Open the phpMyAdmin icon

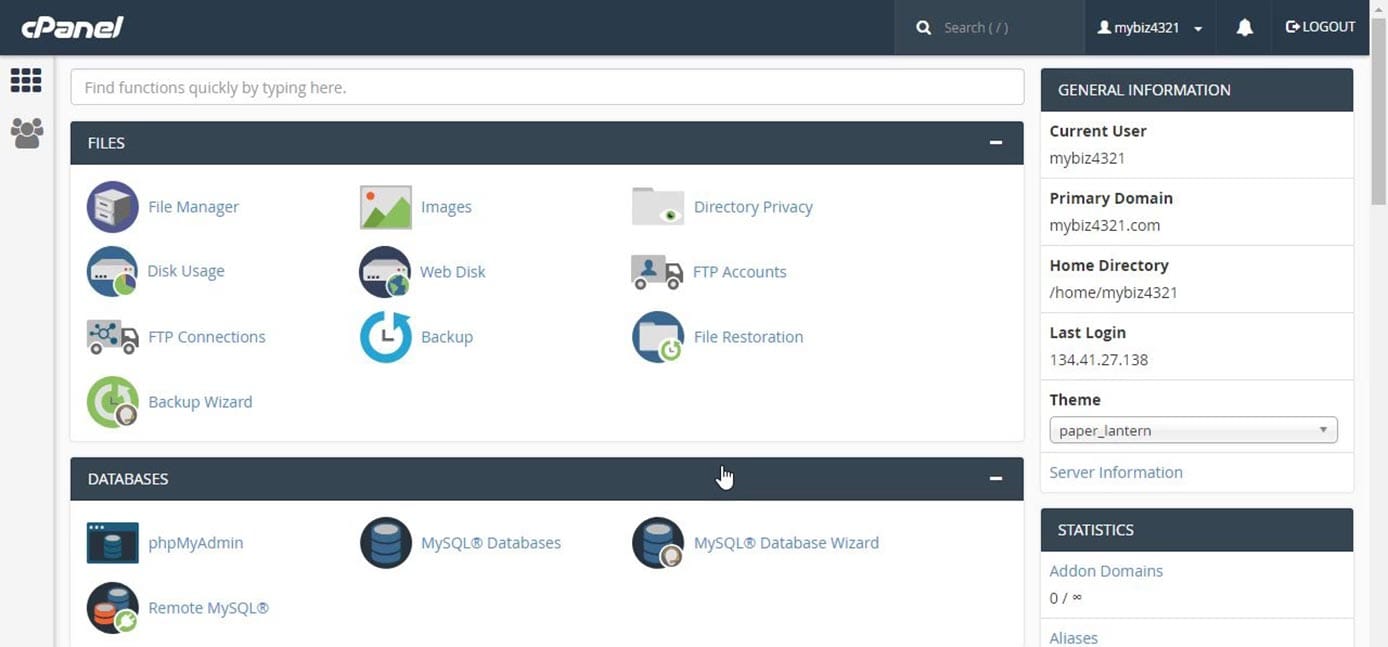coord(112,543)
